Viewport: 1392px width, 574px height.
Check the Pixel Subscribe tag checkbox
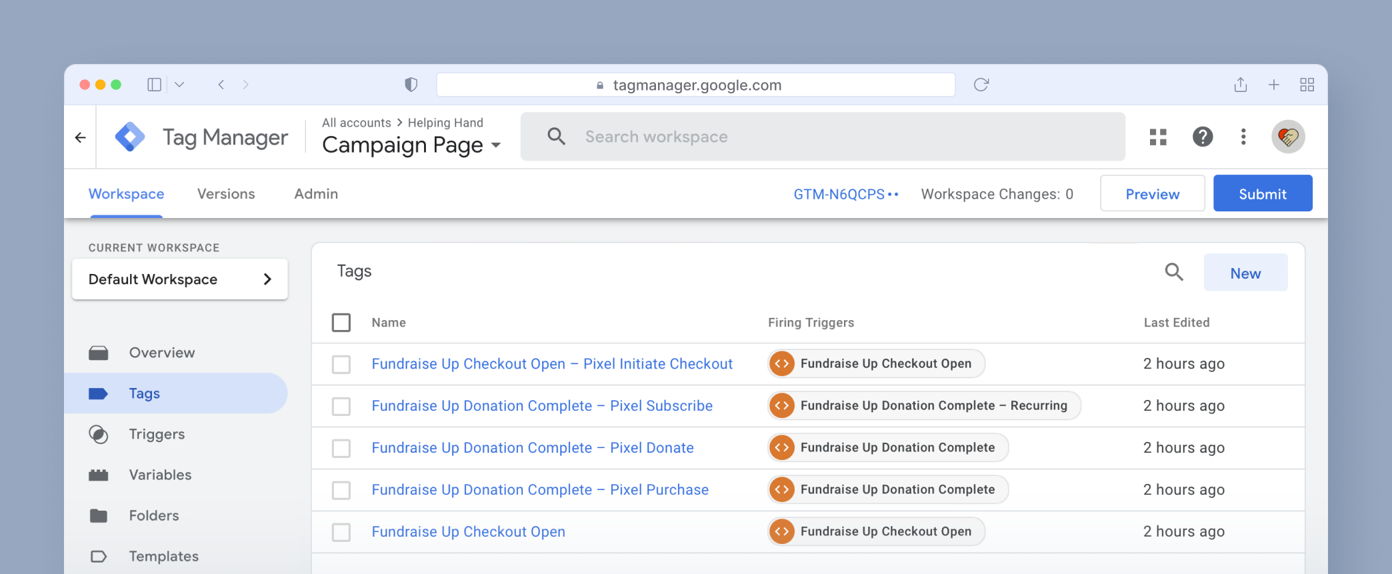tap(341, 406)
